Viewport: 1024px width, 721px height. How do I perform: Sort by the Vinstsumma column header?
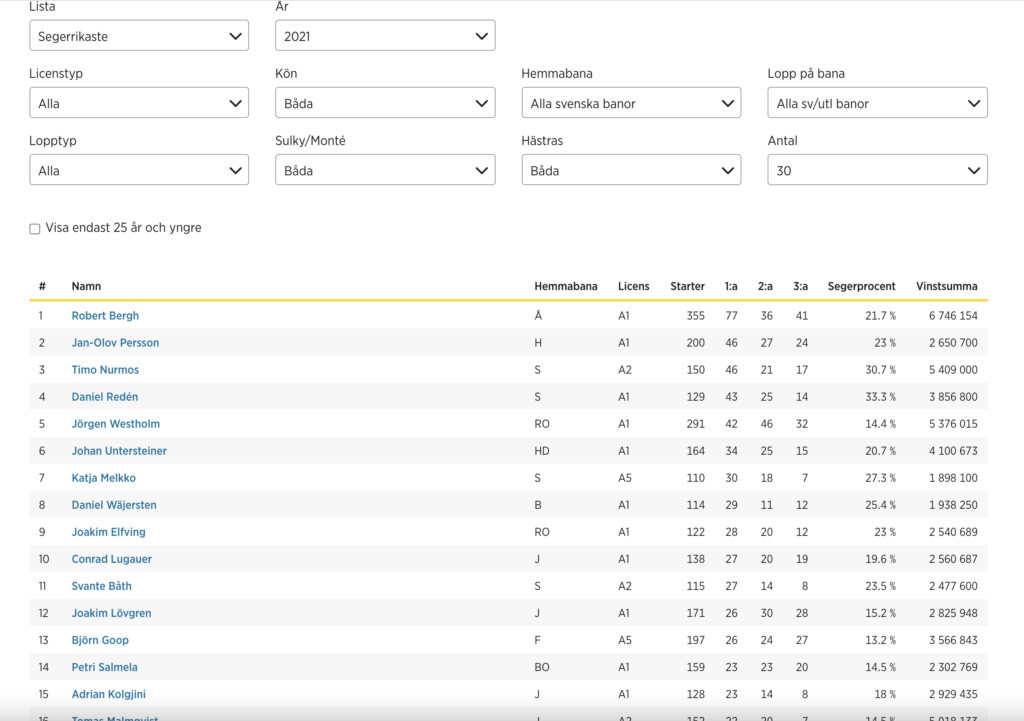coord(946,286)
